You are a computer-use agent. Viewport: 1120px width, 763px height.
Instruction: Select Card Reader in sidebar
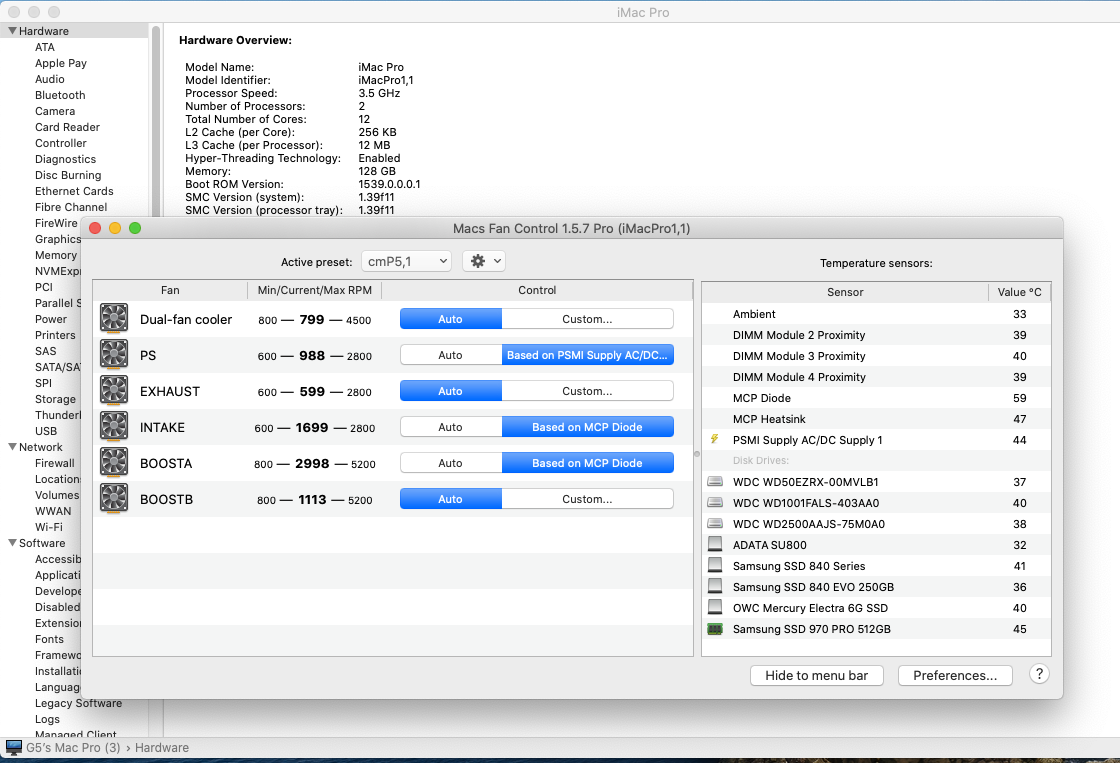67,127
